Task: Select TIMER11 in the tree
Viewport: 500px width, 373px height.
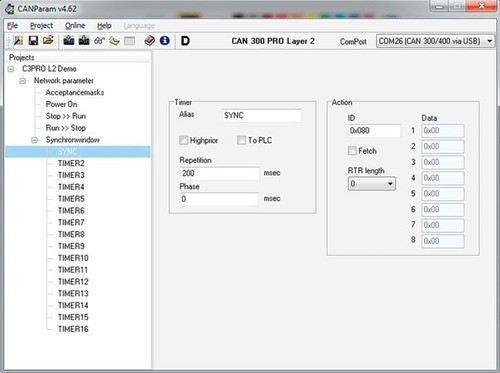Action: coord(73,270)
